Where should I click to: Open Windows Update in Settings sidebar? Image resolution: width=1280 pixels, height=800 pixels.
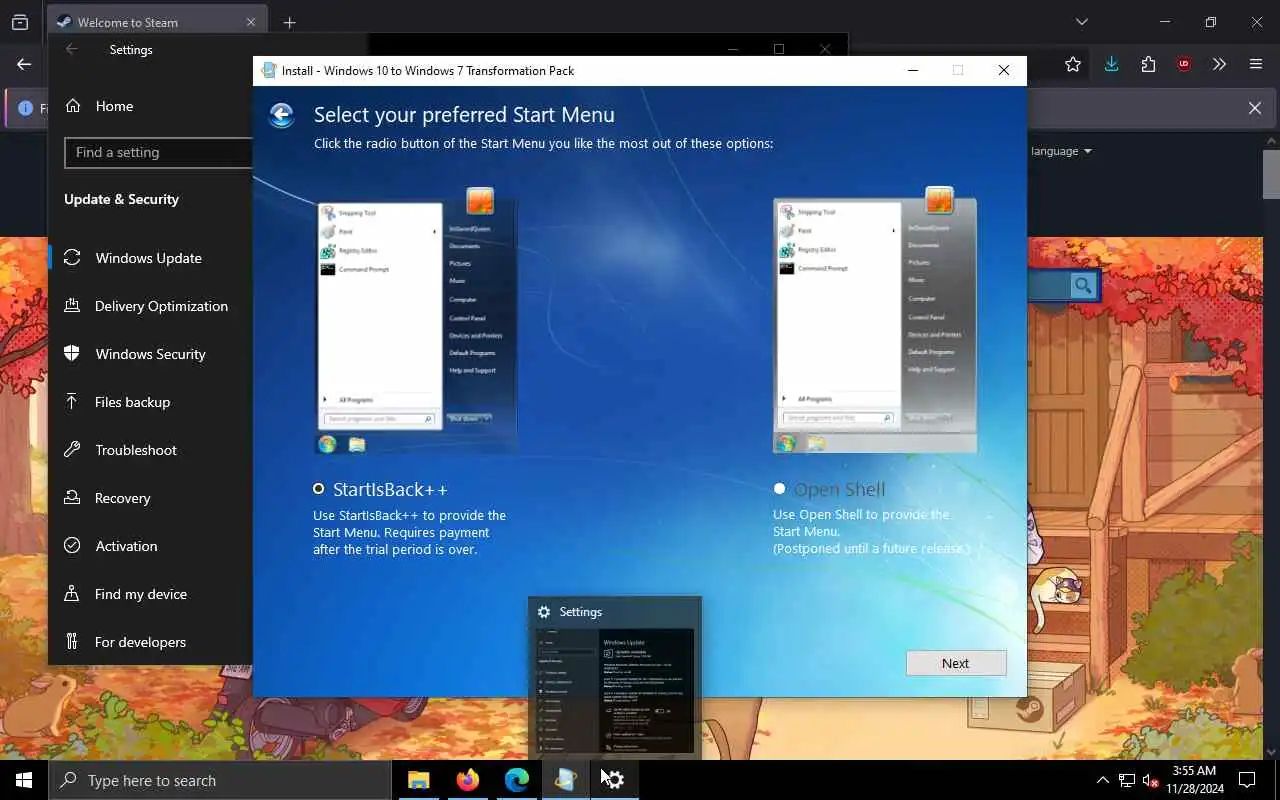[x=150, y=258]
